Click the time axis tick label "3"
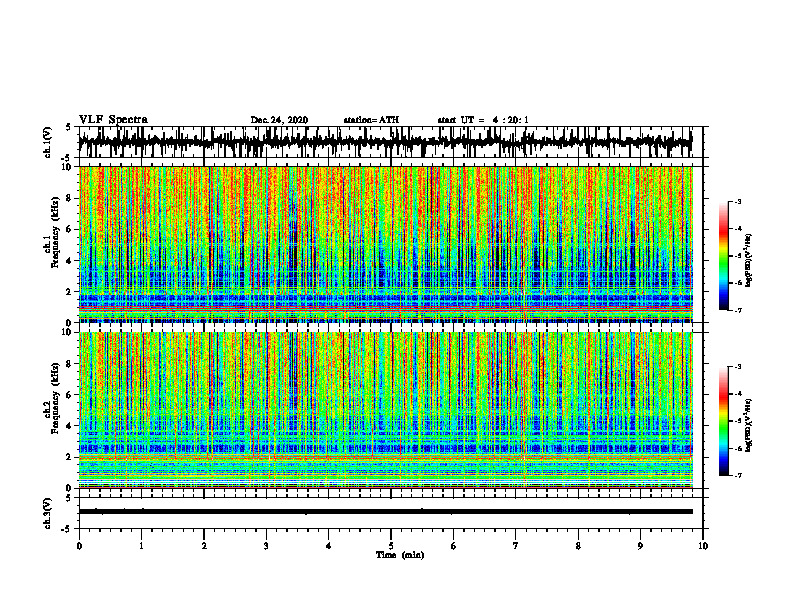This screenshot has width=792, height=612. click(266, 546)
